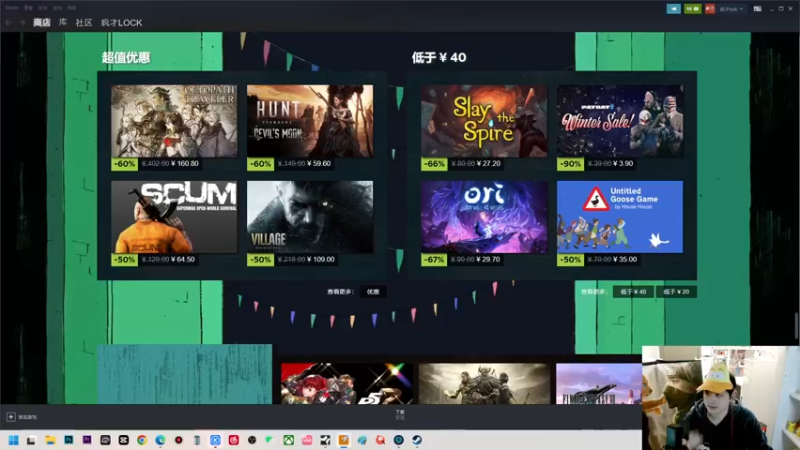
Task: Click the page vertical scrollbar thumb
Action: click(796, 325)
